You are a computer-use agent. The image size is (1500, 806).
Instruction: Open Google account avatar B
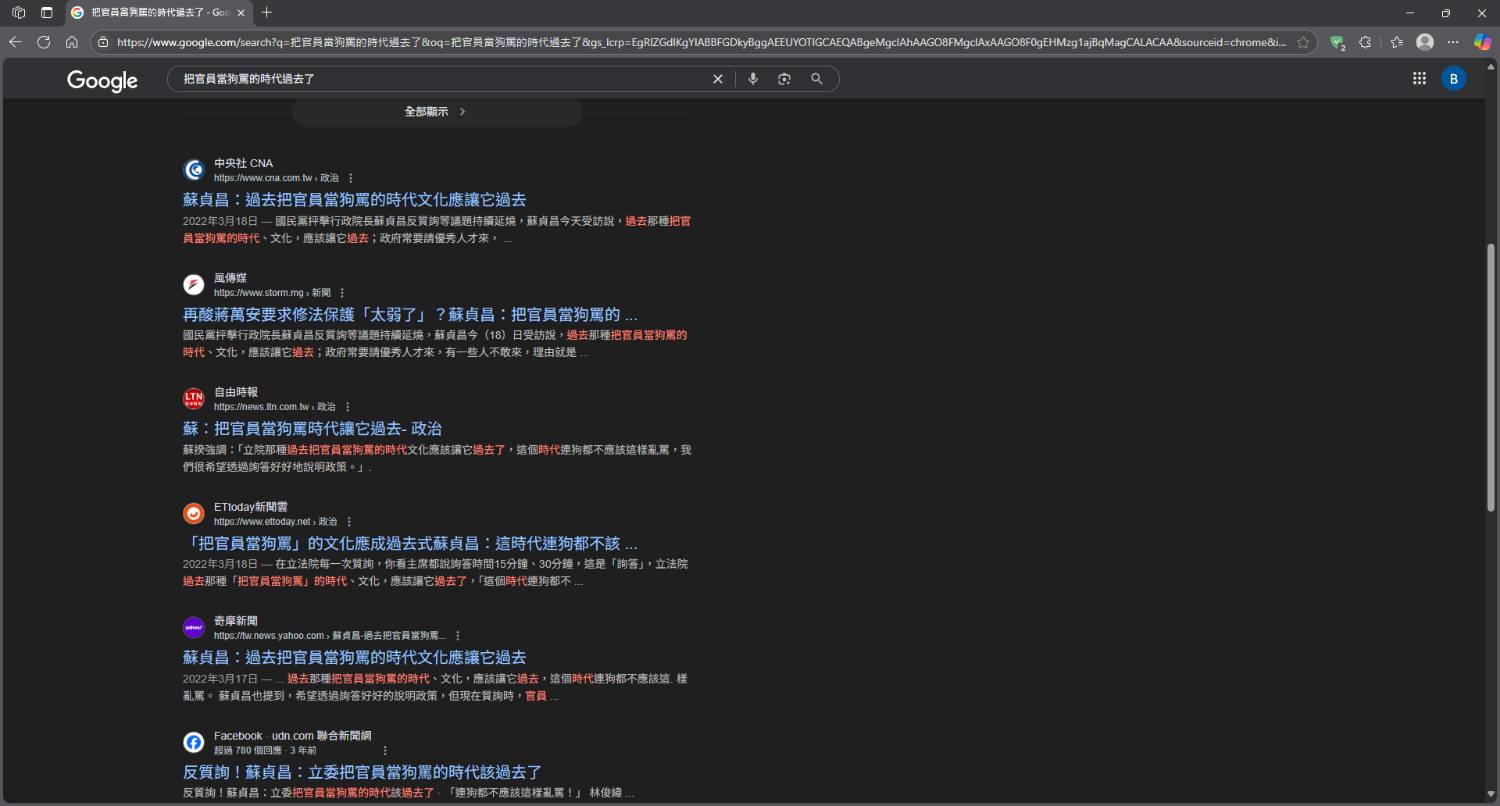(1454, 79)
